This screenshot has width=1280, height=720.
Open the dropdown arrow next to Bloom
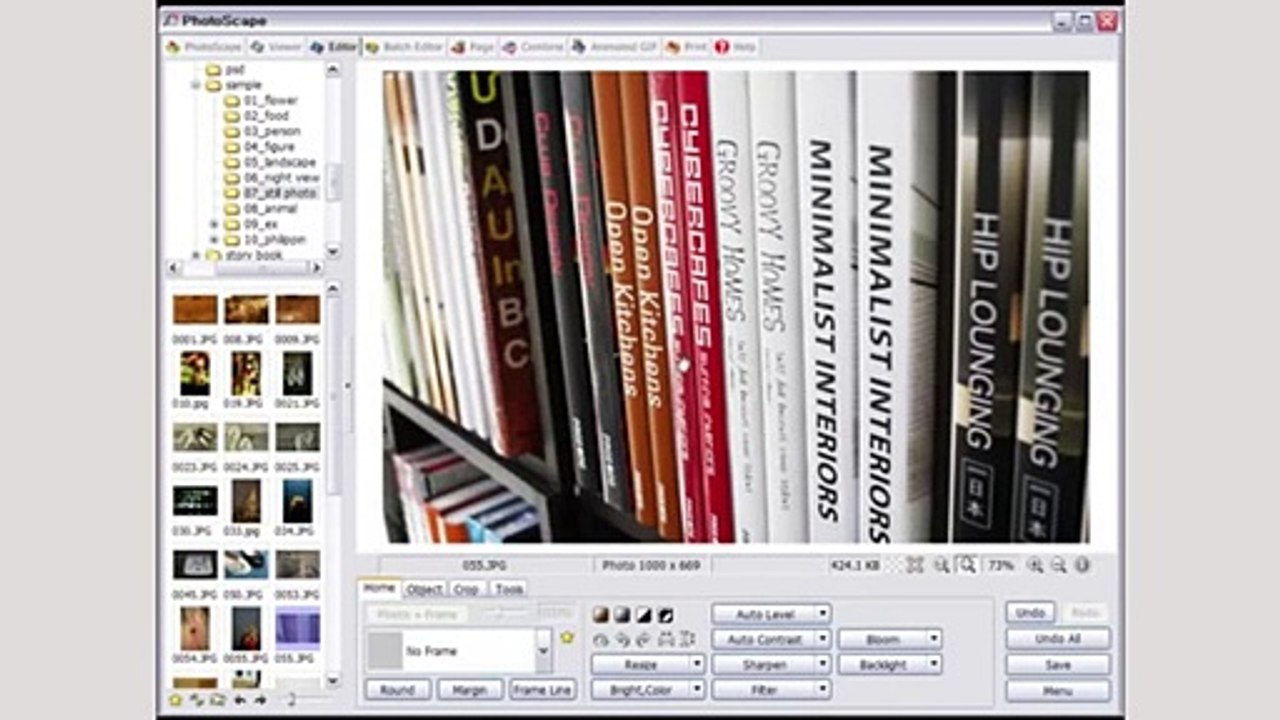tap(933, 638)
